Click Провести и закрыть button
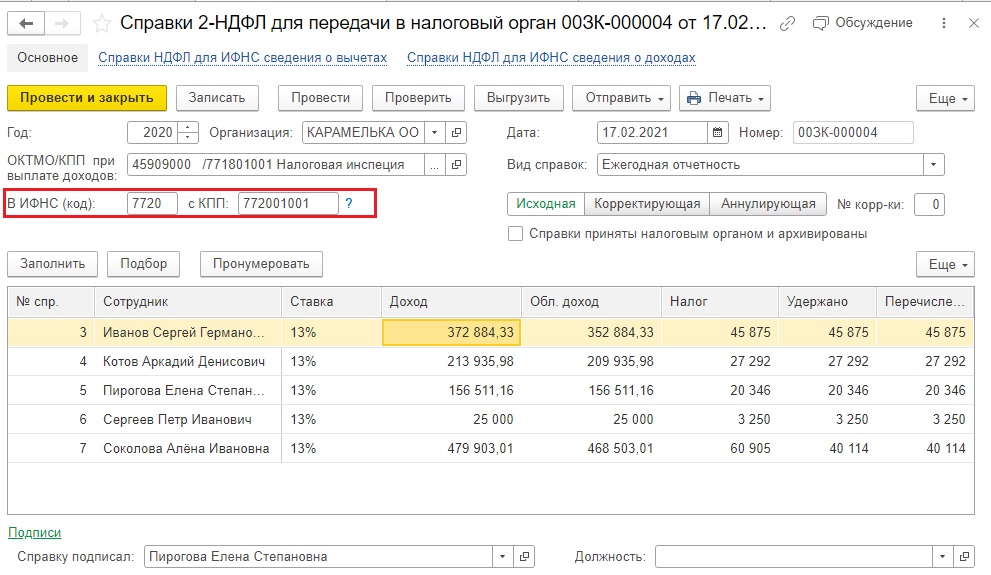The width and height of the screenshot is (991, 575). [87, 98]
